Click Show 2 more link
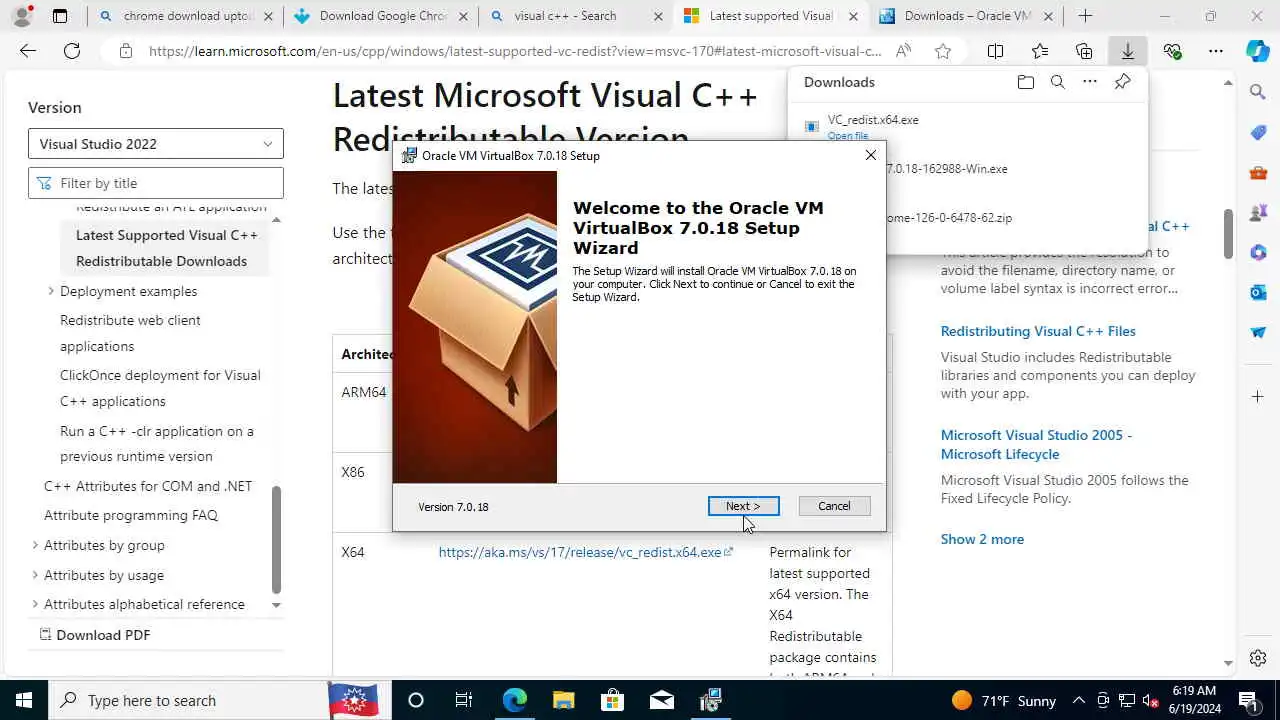 [x=982, y=539]
